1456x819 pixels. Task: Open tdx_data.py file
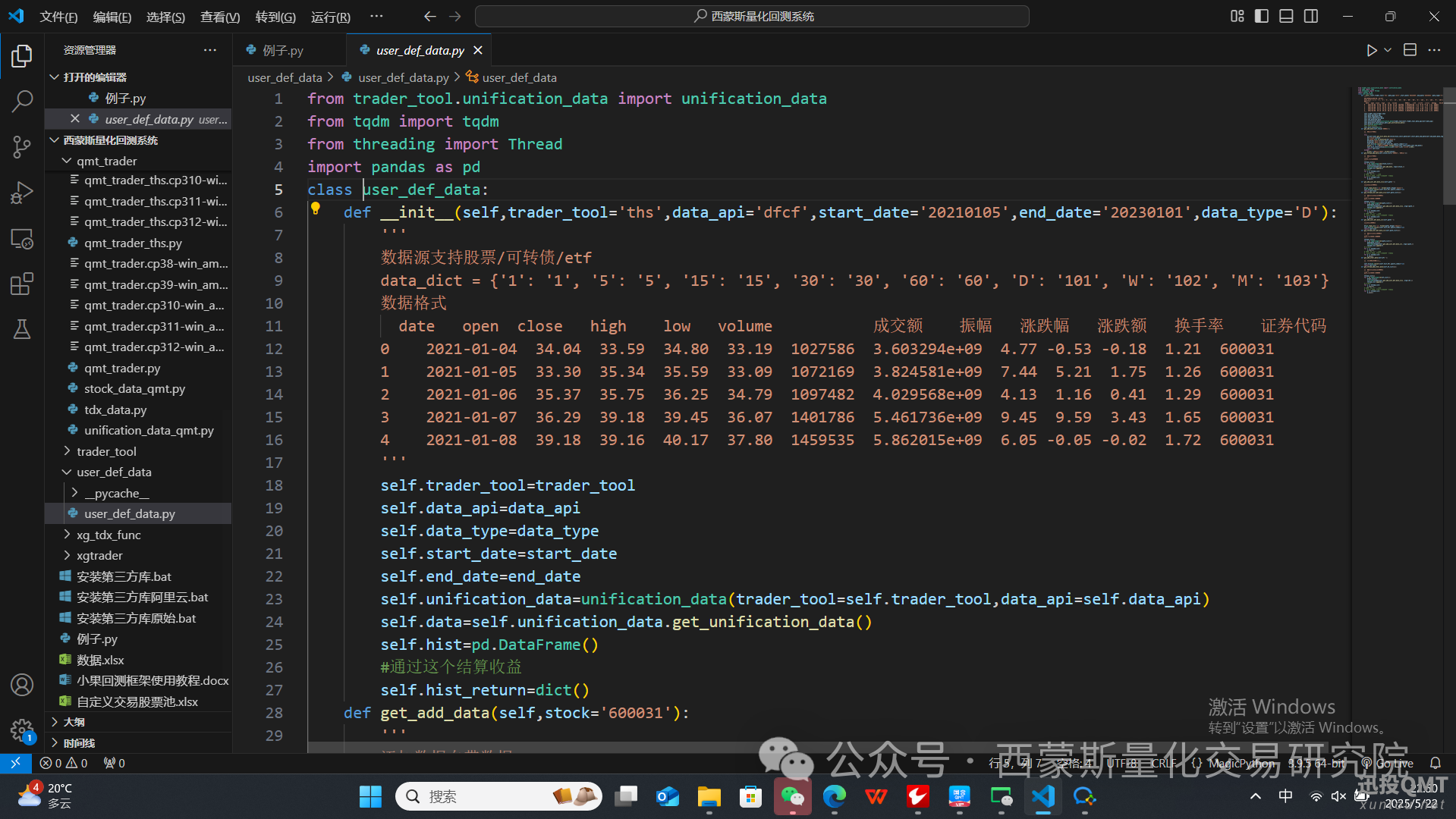[138, 409]
